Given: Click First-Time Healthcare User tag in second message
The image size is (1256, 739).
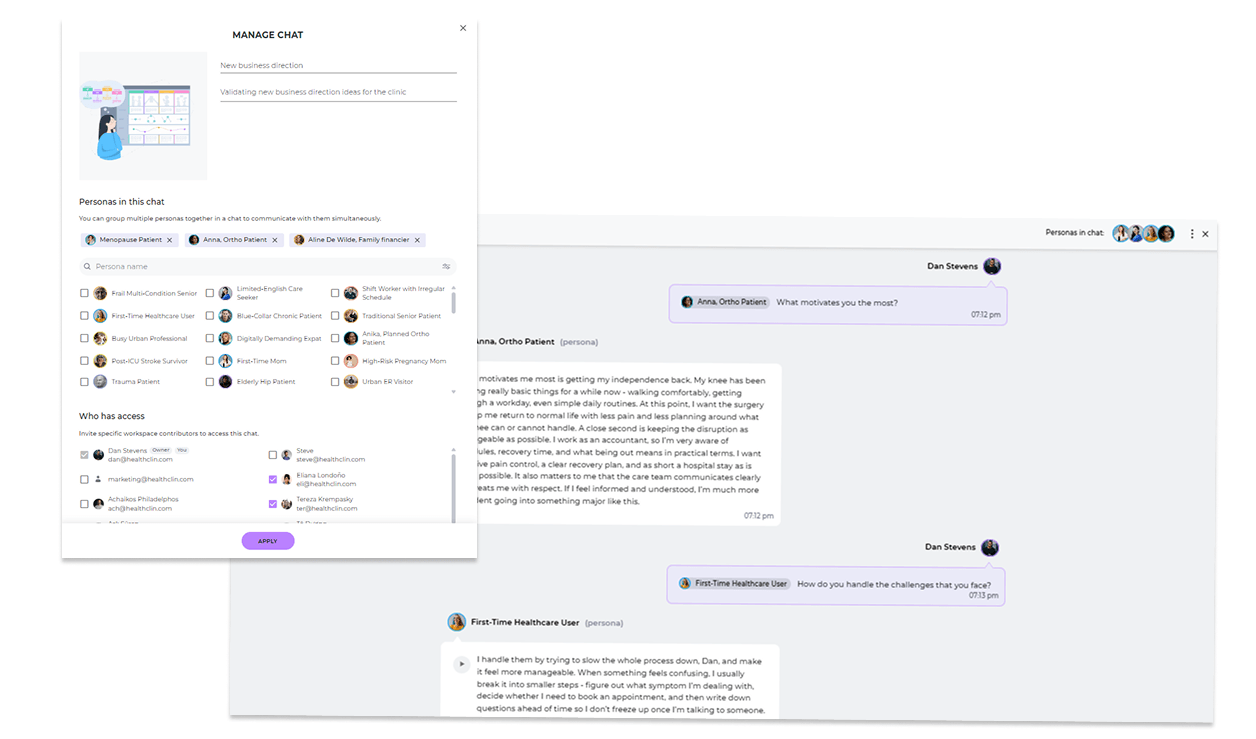Looking at the screenshot, I should coord(734,583).
